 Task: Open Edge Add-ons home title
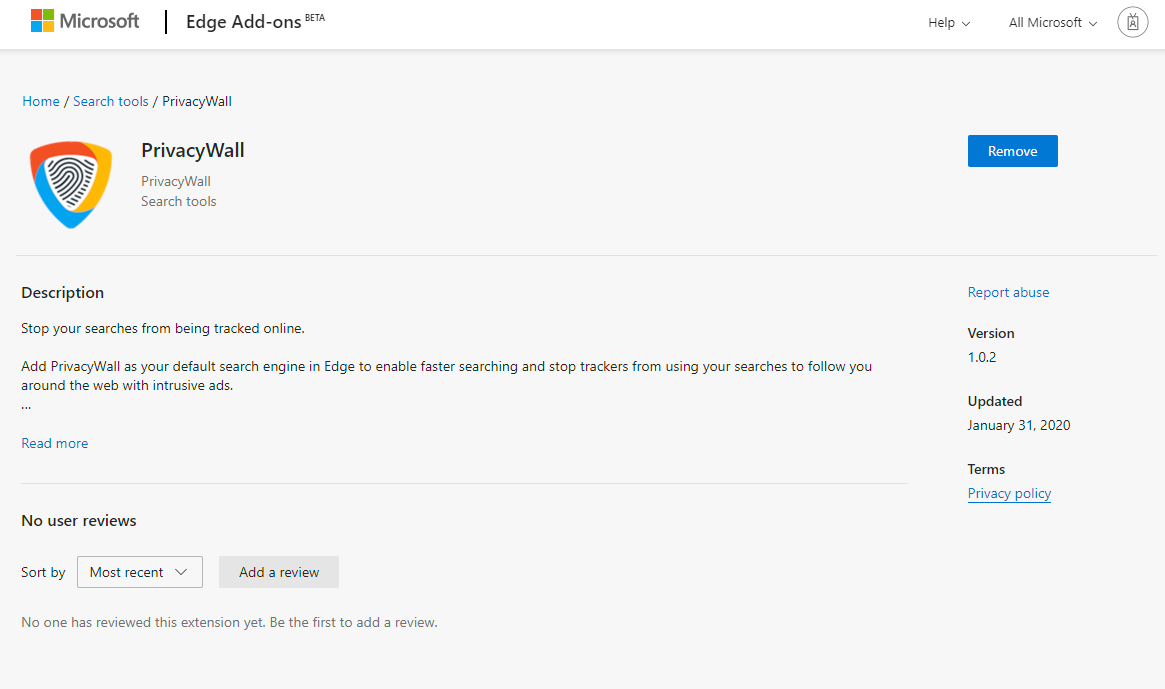tap(245, 23)
